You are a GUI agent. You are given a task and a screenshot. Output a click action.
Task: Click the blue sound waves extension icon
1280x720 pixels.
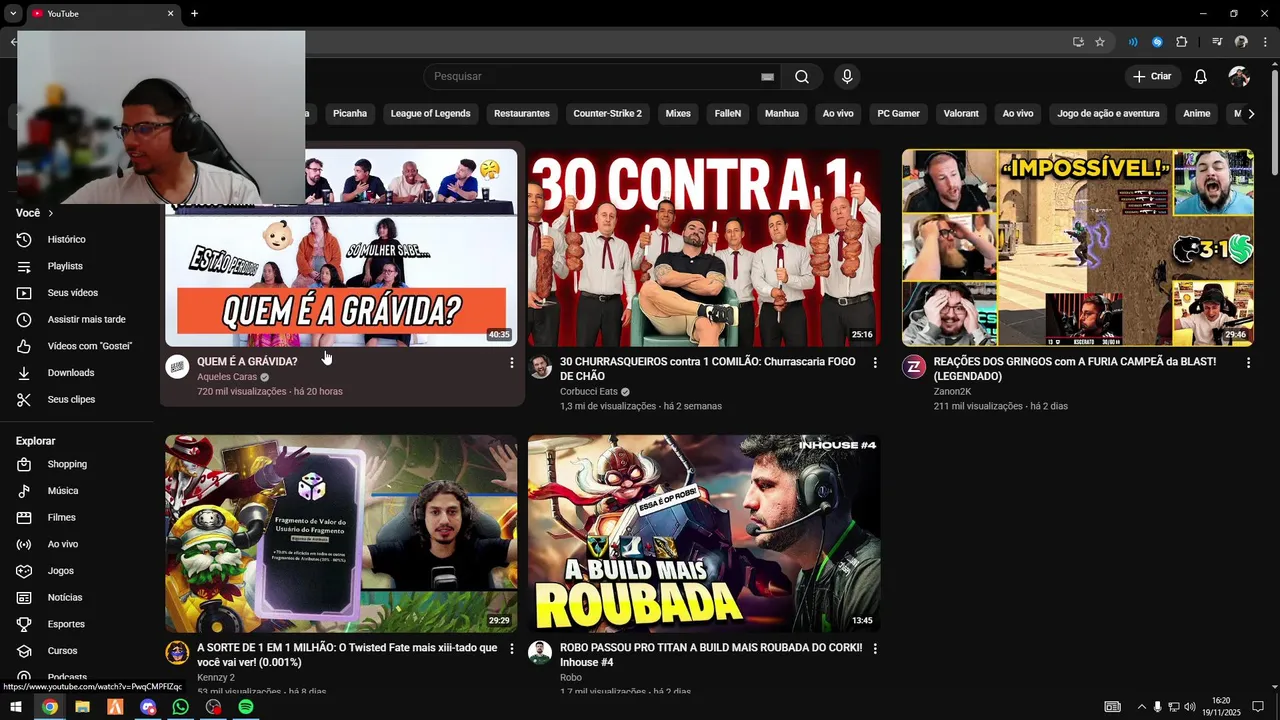pos(1133,42)
